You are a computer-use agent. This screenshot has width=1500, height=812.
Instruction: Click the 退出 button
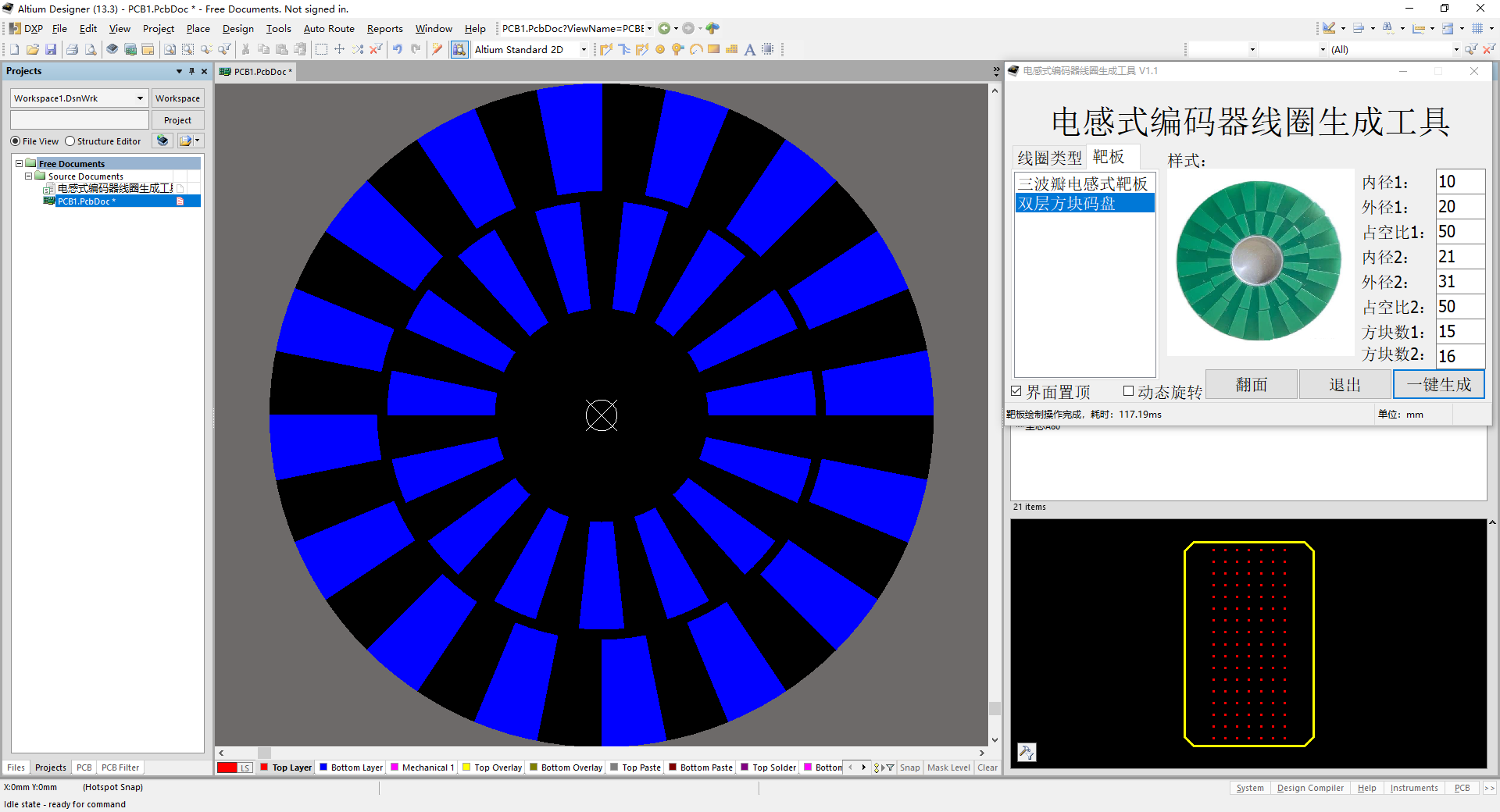(1345, 384)
